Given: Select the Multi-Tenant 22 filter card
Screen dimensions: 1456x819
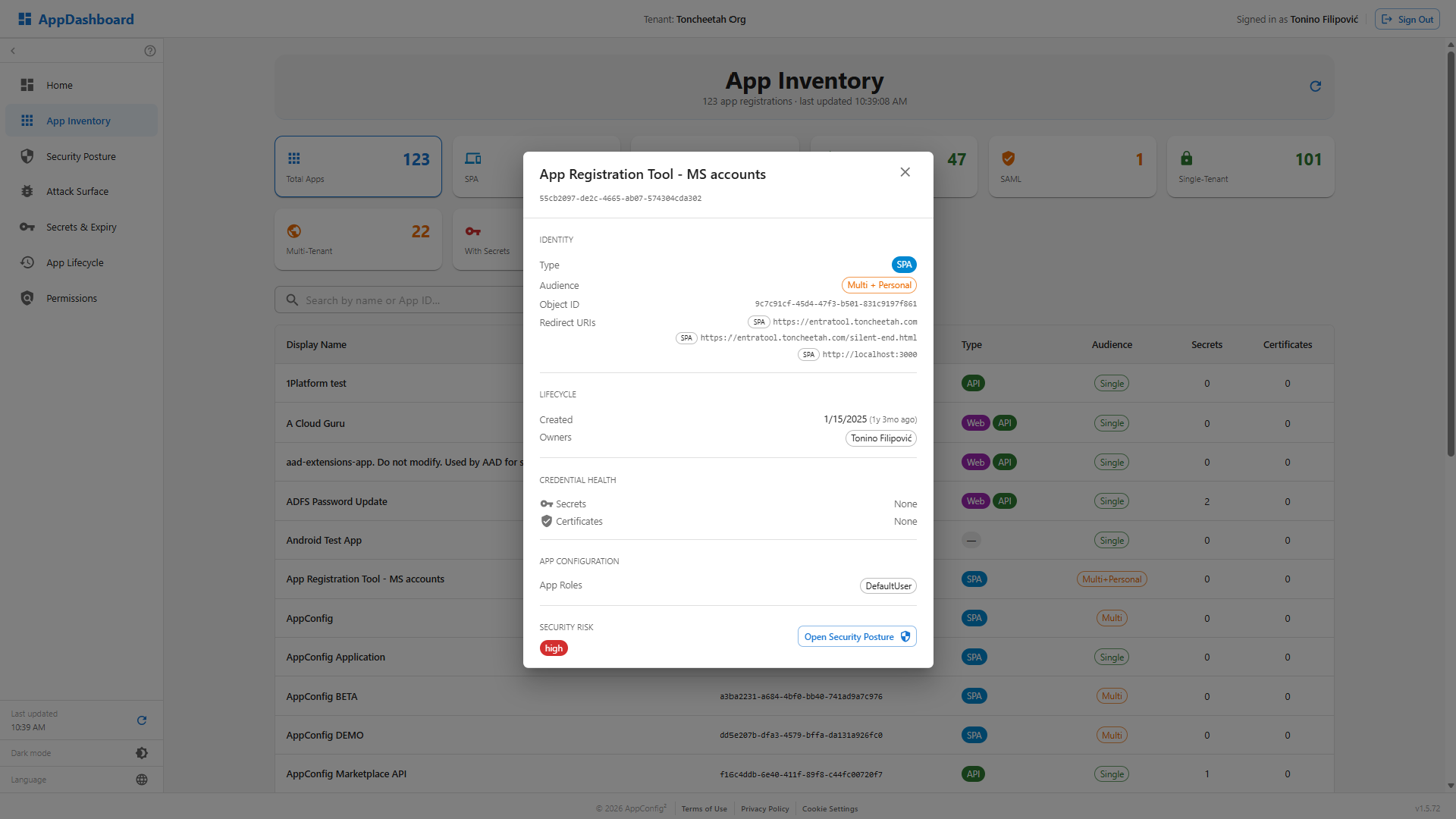Looking at the screenshot, I should 358,239.
